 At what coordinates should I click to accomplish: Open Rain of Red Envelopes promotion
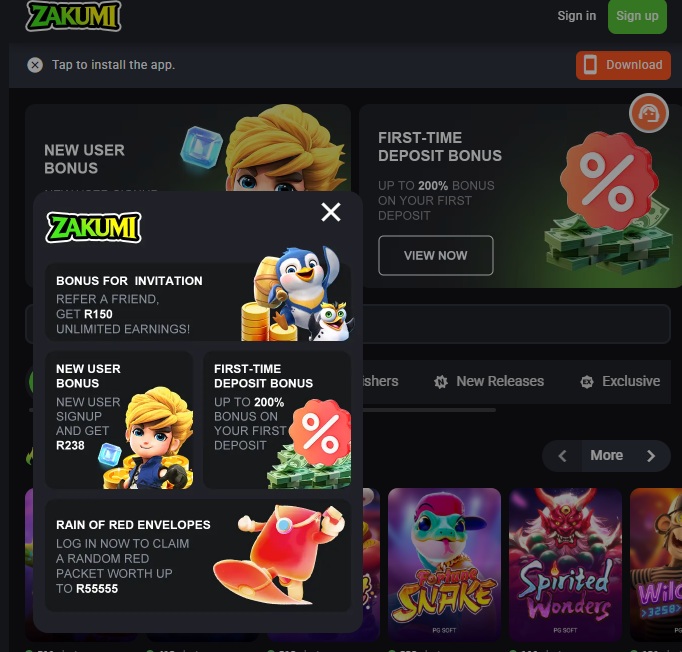click(x=198, y=555)
